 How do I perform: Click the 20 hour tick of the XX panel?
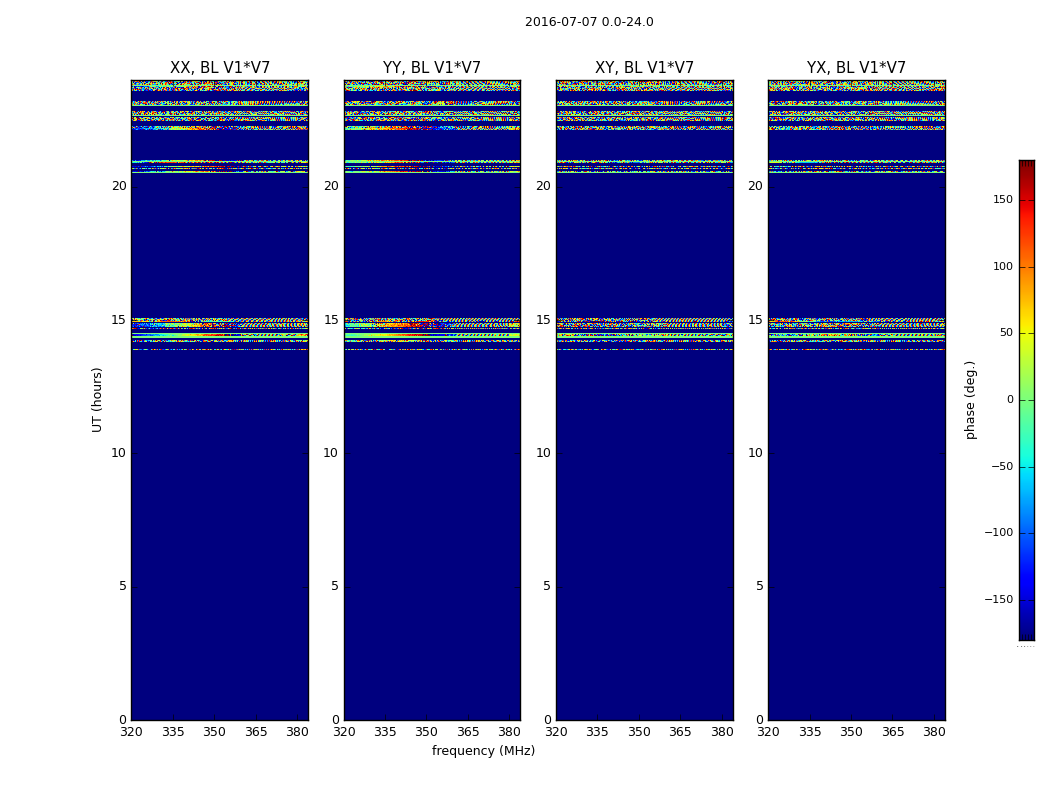(119, 186)
